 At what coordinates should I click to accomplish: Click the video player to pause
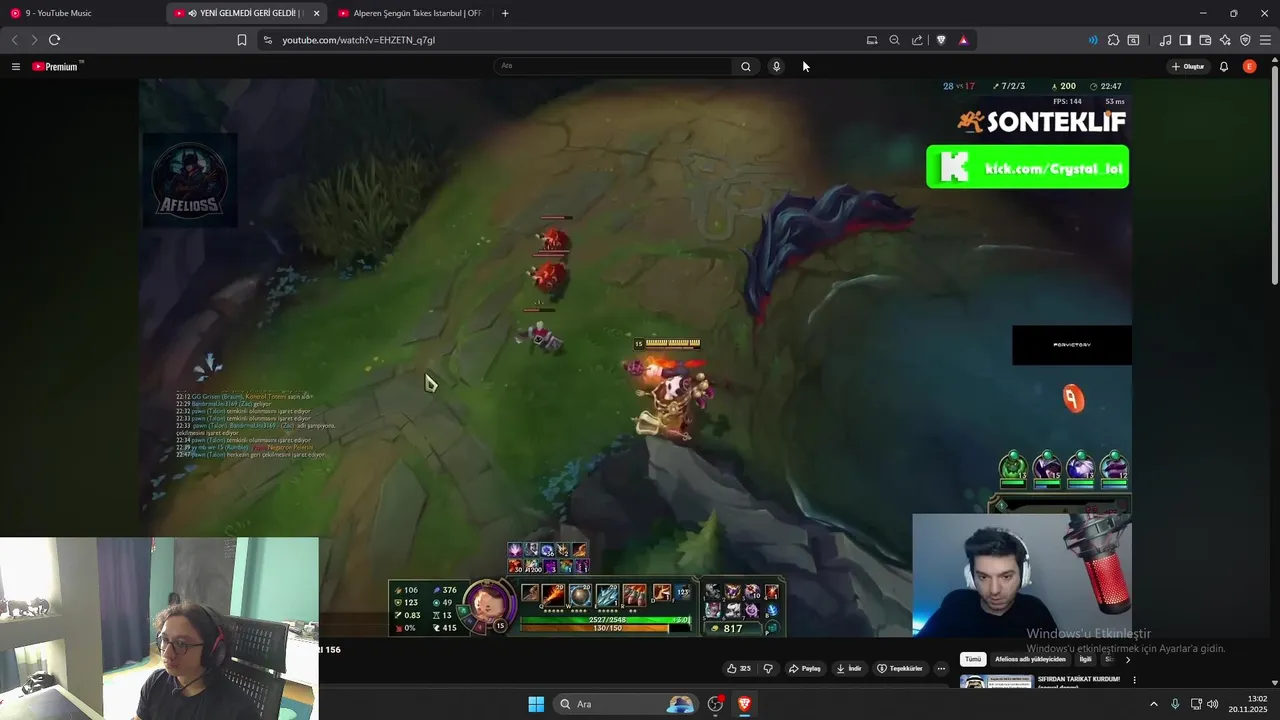pos(635,358)
